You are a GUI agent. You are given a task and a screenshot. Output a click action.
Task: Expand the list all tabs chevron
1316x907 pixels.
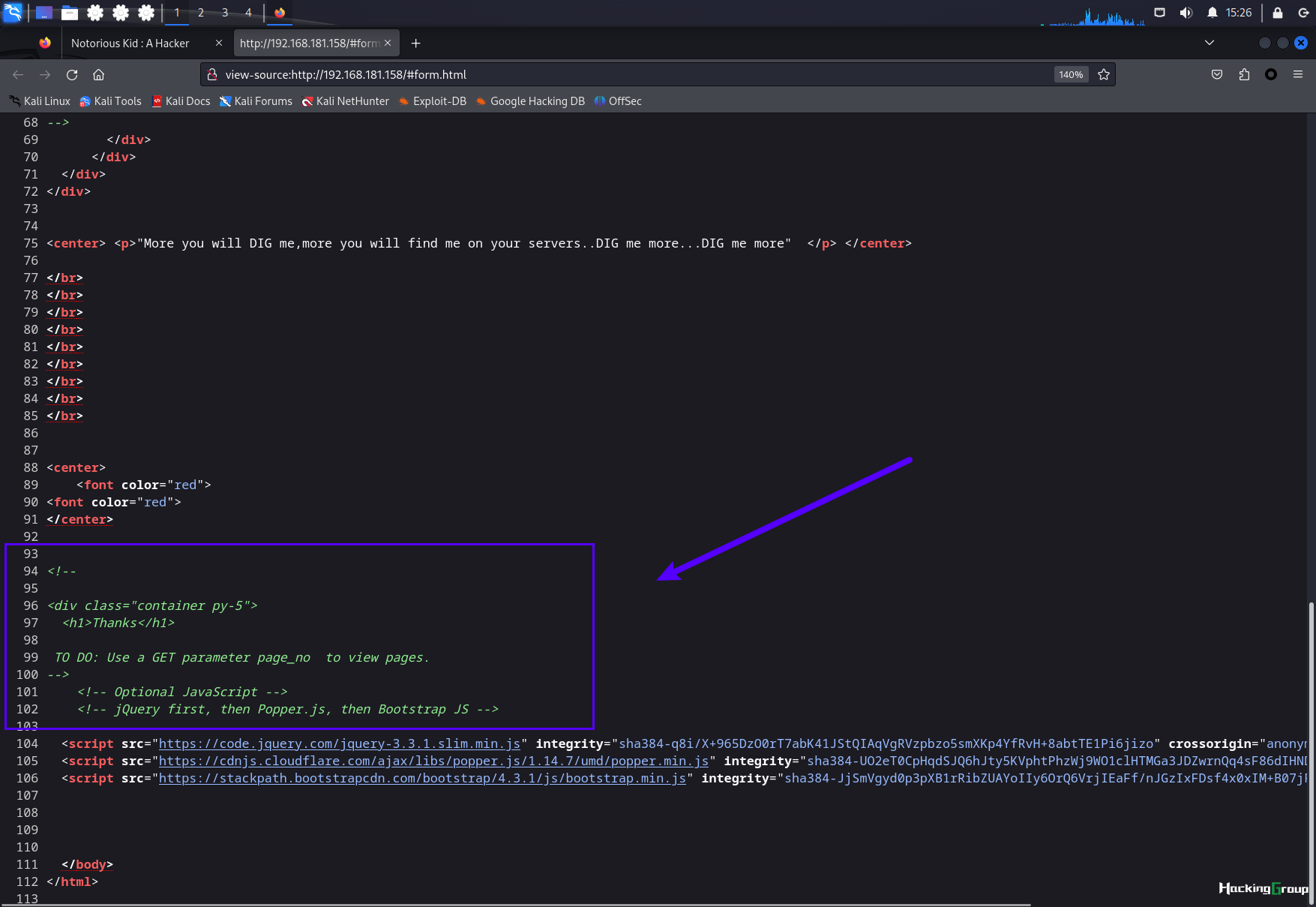pos(1210,43)
